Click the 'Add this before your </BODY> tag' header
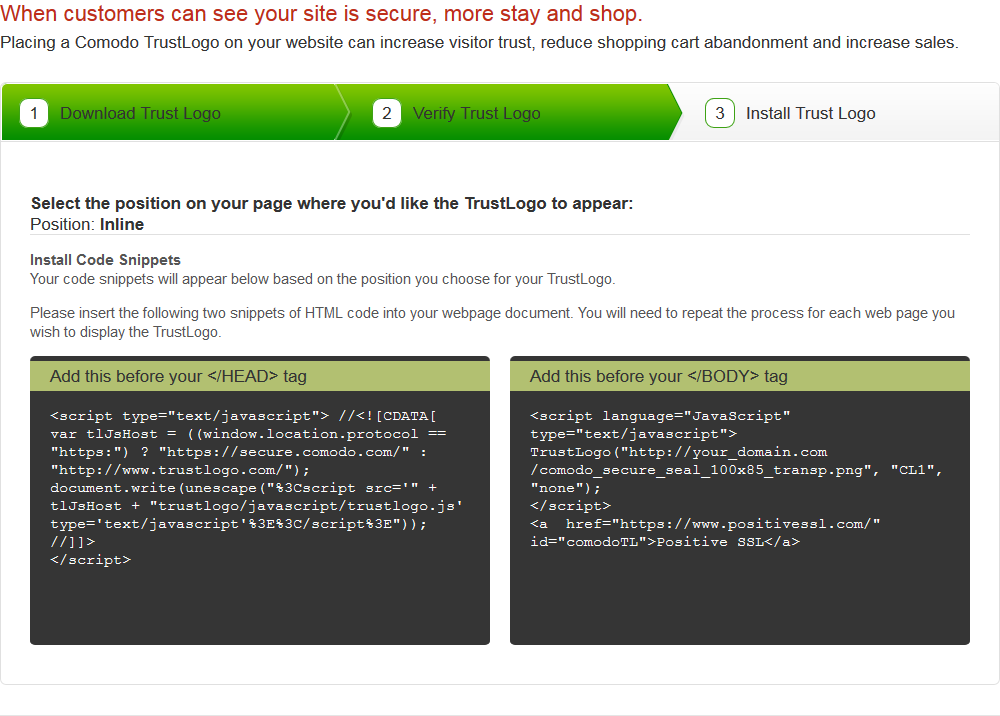1000x716 pixels. [658, 376]
